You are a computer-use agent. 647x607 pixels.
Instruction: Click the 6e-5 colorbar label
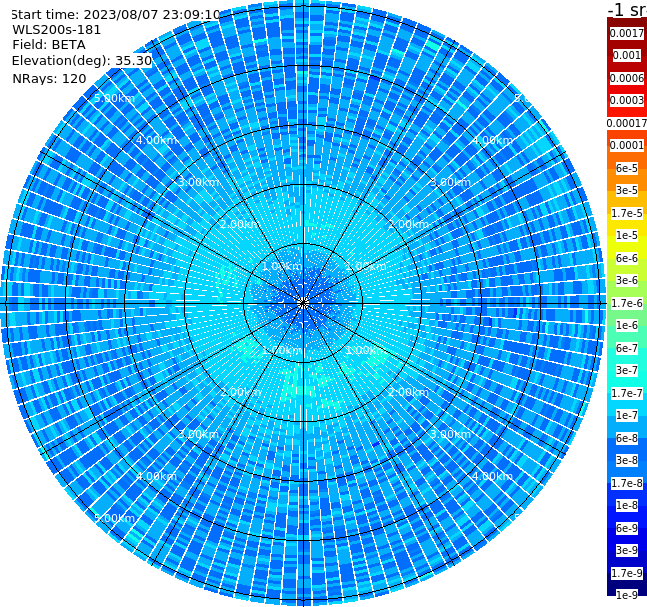click(626, 168)
